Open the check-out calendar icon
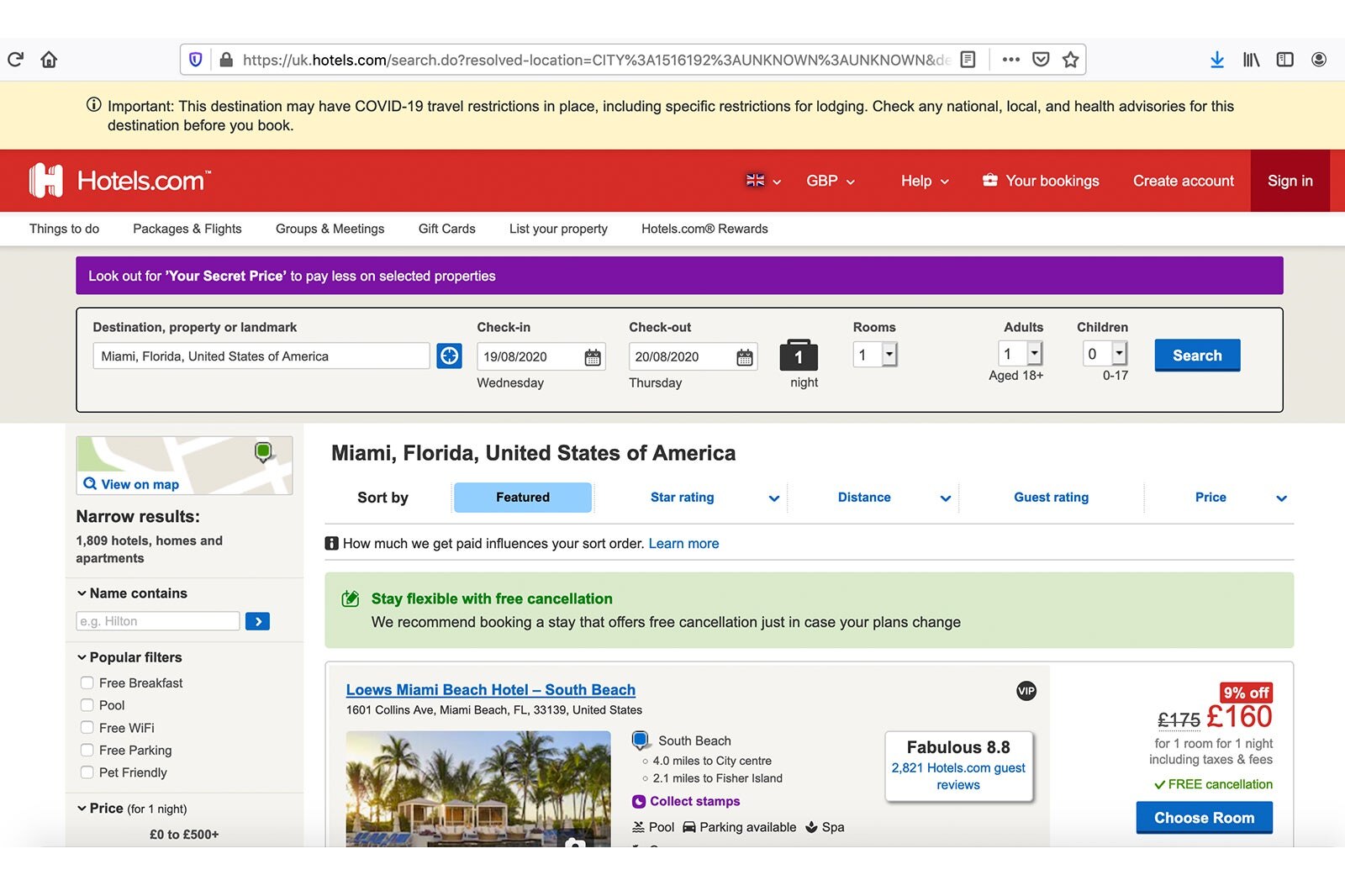 pyautogui.click(x=745, y=357)
